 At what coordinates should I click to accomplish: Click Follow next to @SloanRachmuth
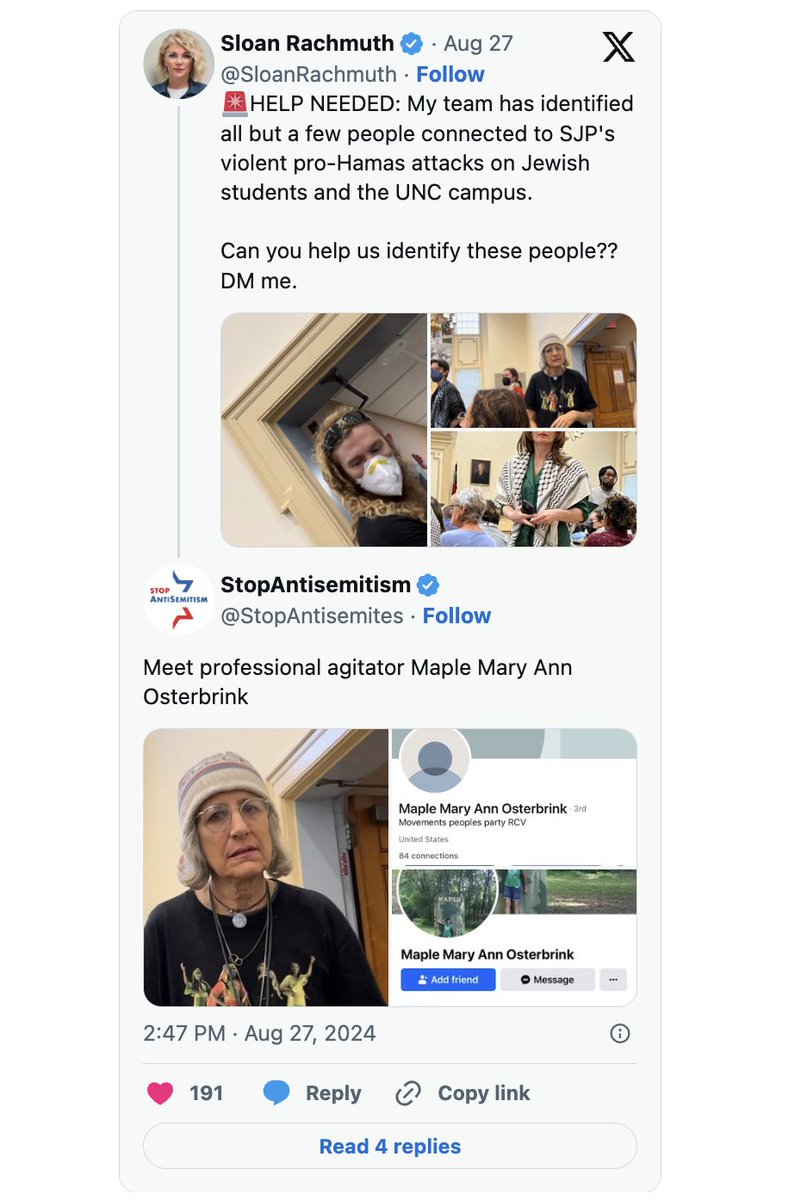tap(450, 74)
